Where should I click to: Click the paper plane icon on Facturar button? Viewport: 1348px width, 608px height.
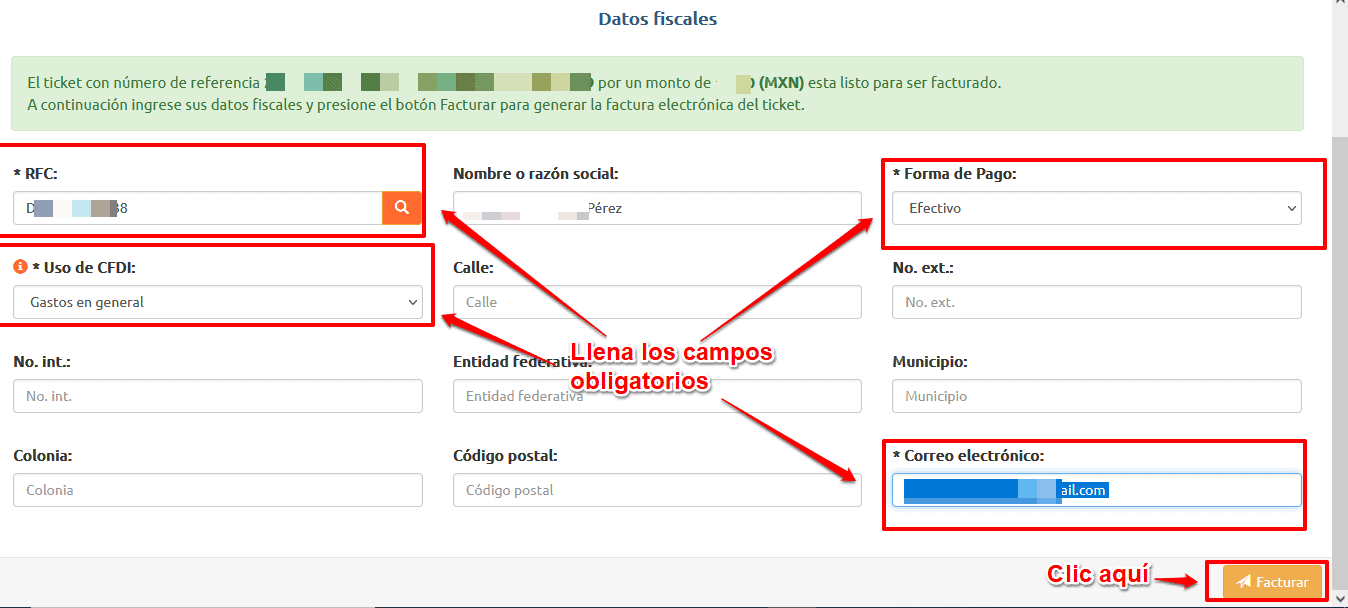pos(1245,581)
